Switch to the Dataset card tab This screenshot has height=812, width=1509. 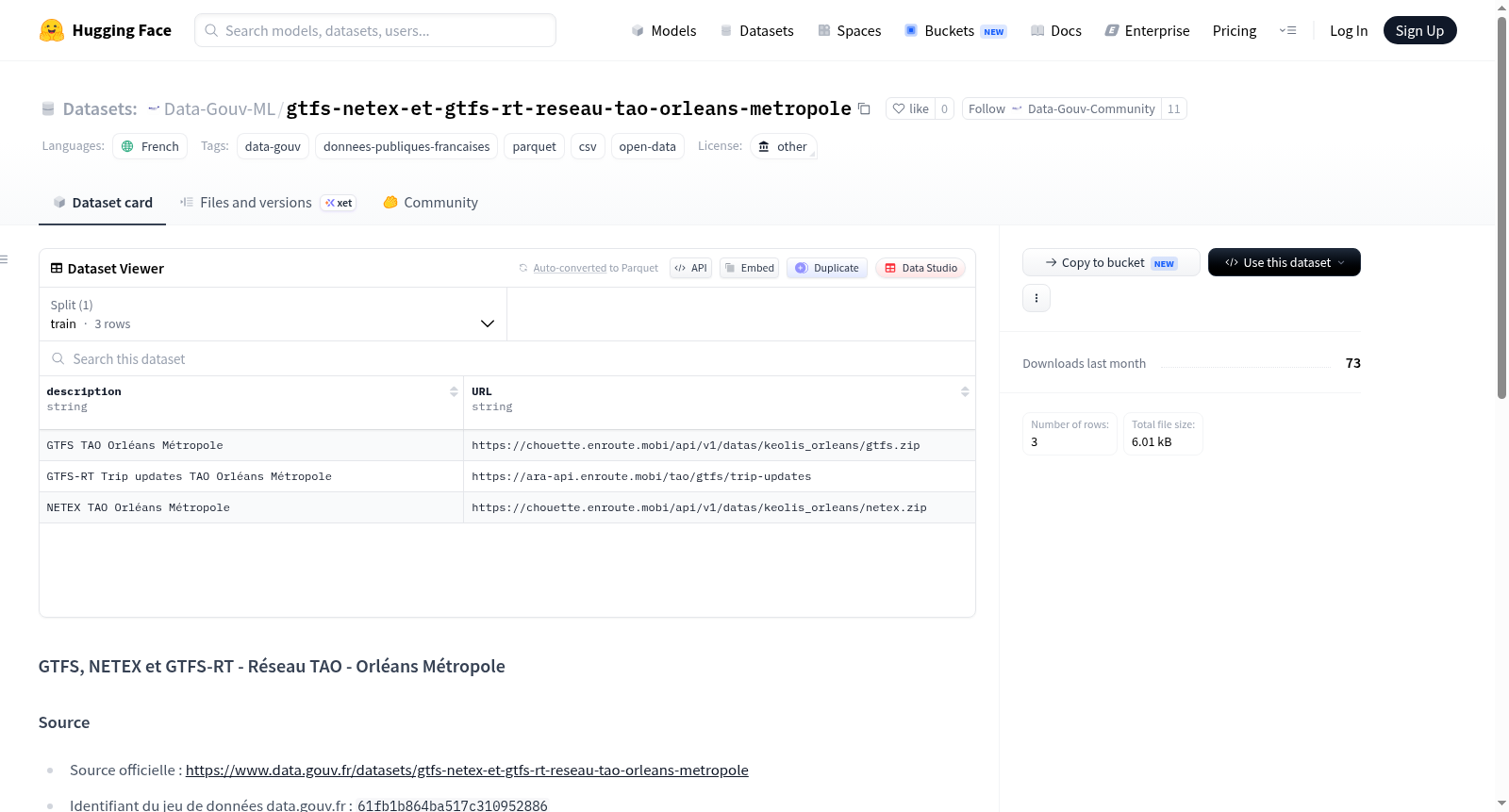pos(102,203)
